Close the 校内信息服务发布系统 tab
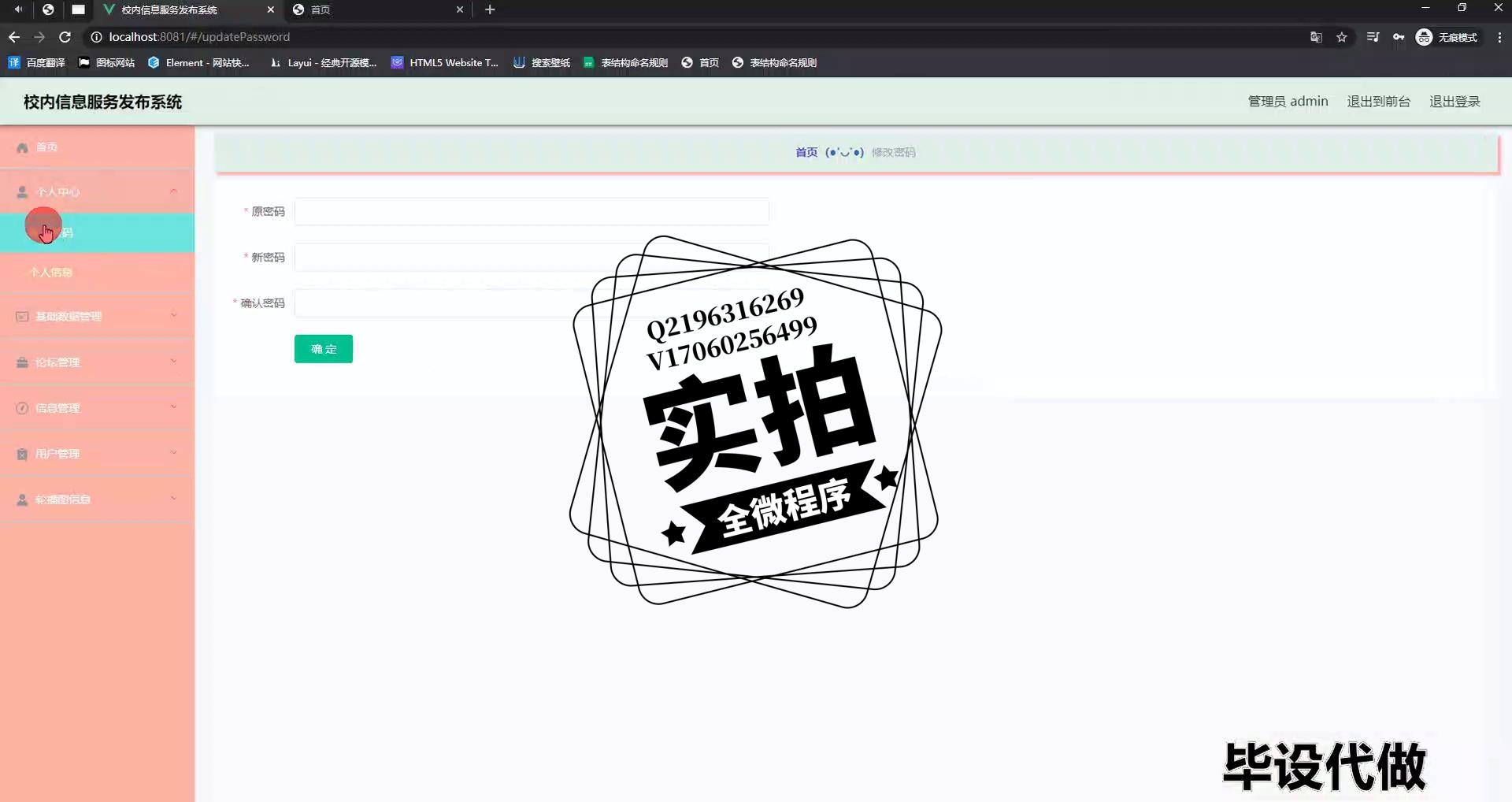 pos(271,9)
